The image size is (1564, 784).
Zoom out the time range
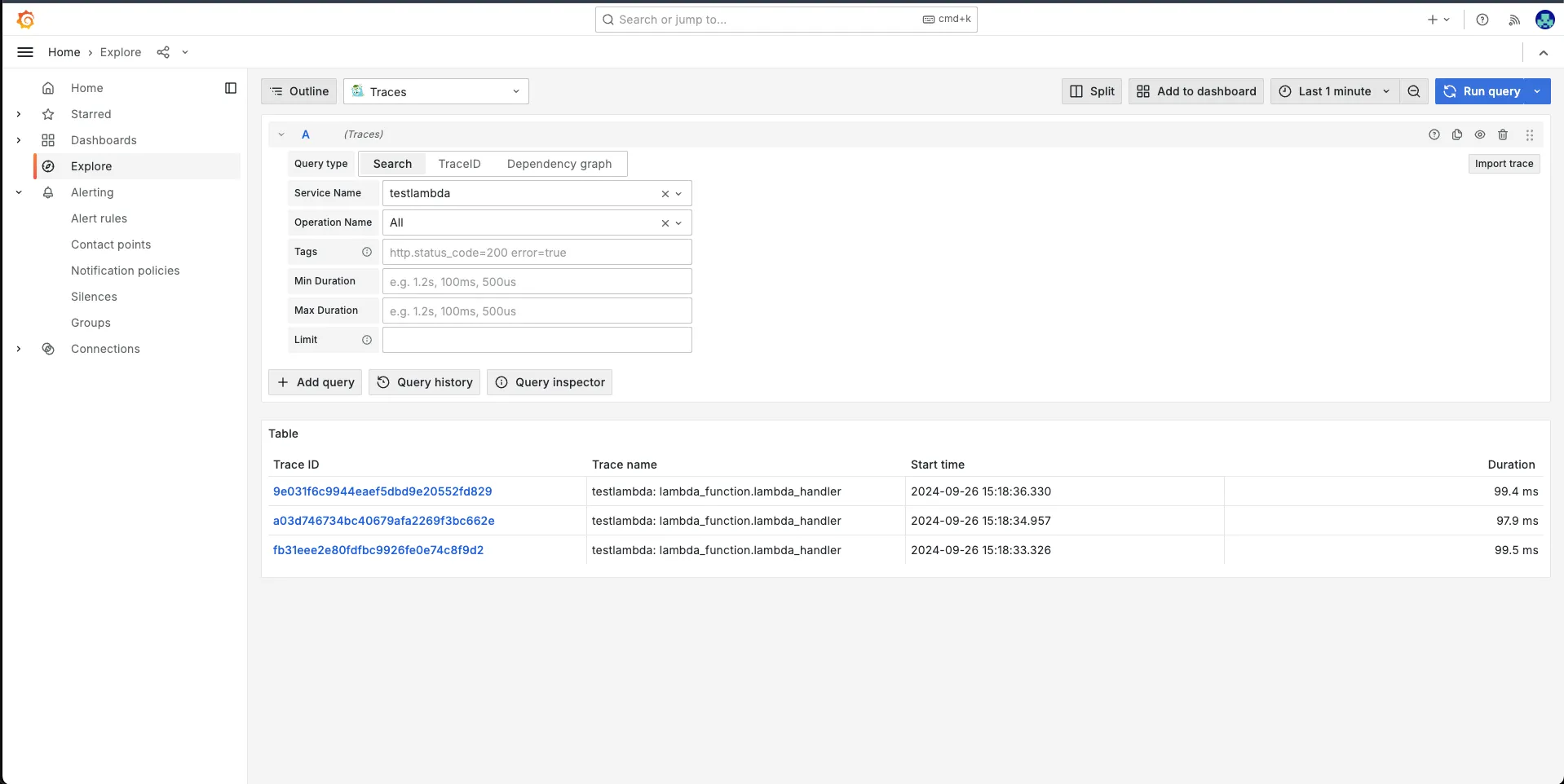pos(1414,91)
